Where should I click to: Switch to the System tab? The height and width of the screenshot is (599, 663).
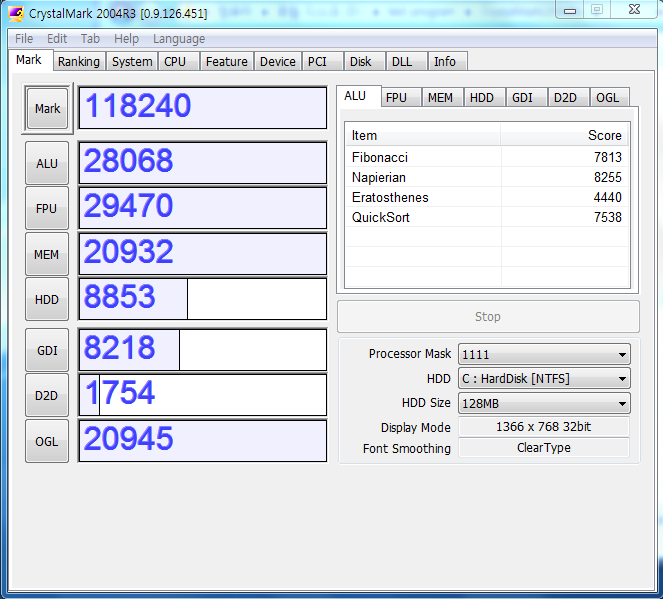pos(132,62)
